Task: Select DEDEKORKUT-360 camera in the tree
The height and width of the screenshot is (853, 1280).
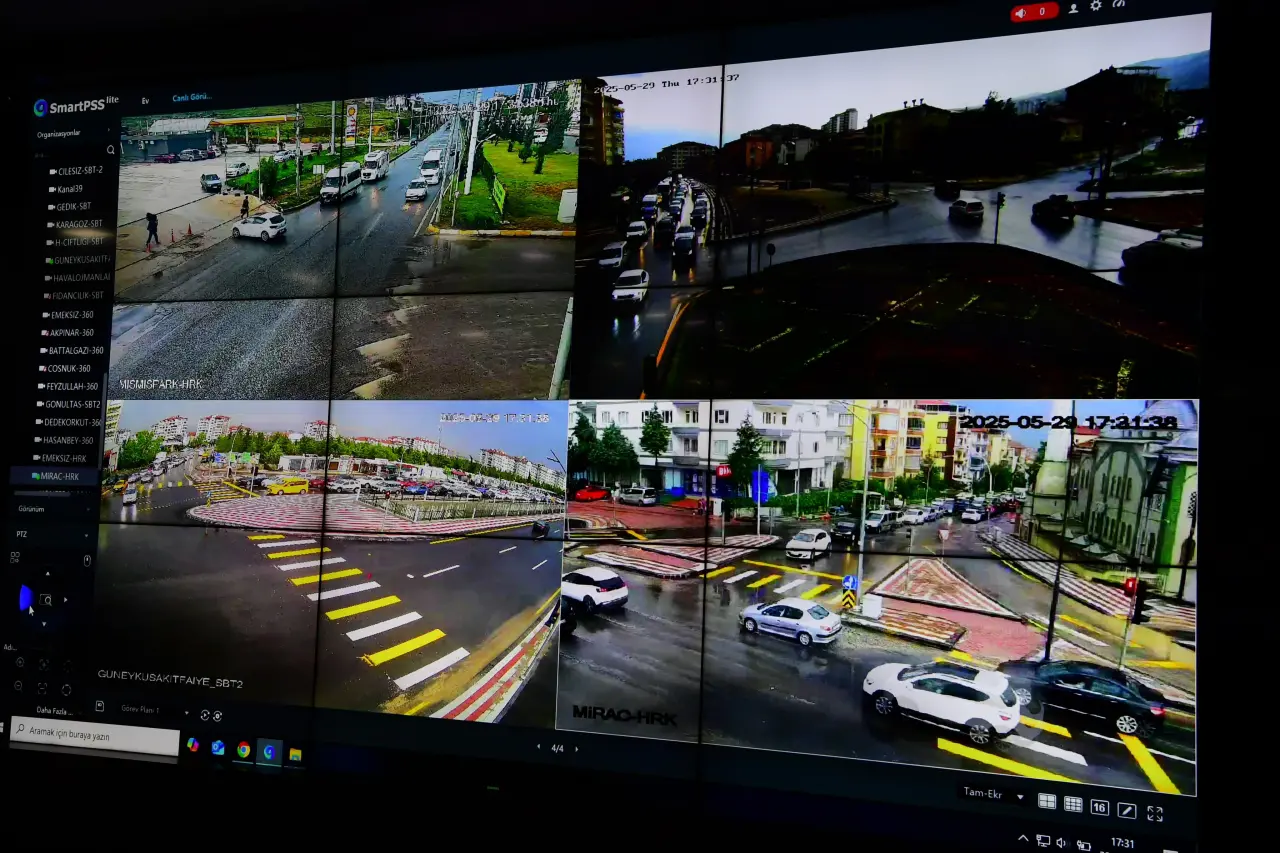Action: tap(68, 423)
